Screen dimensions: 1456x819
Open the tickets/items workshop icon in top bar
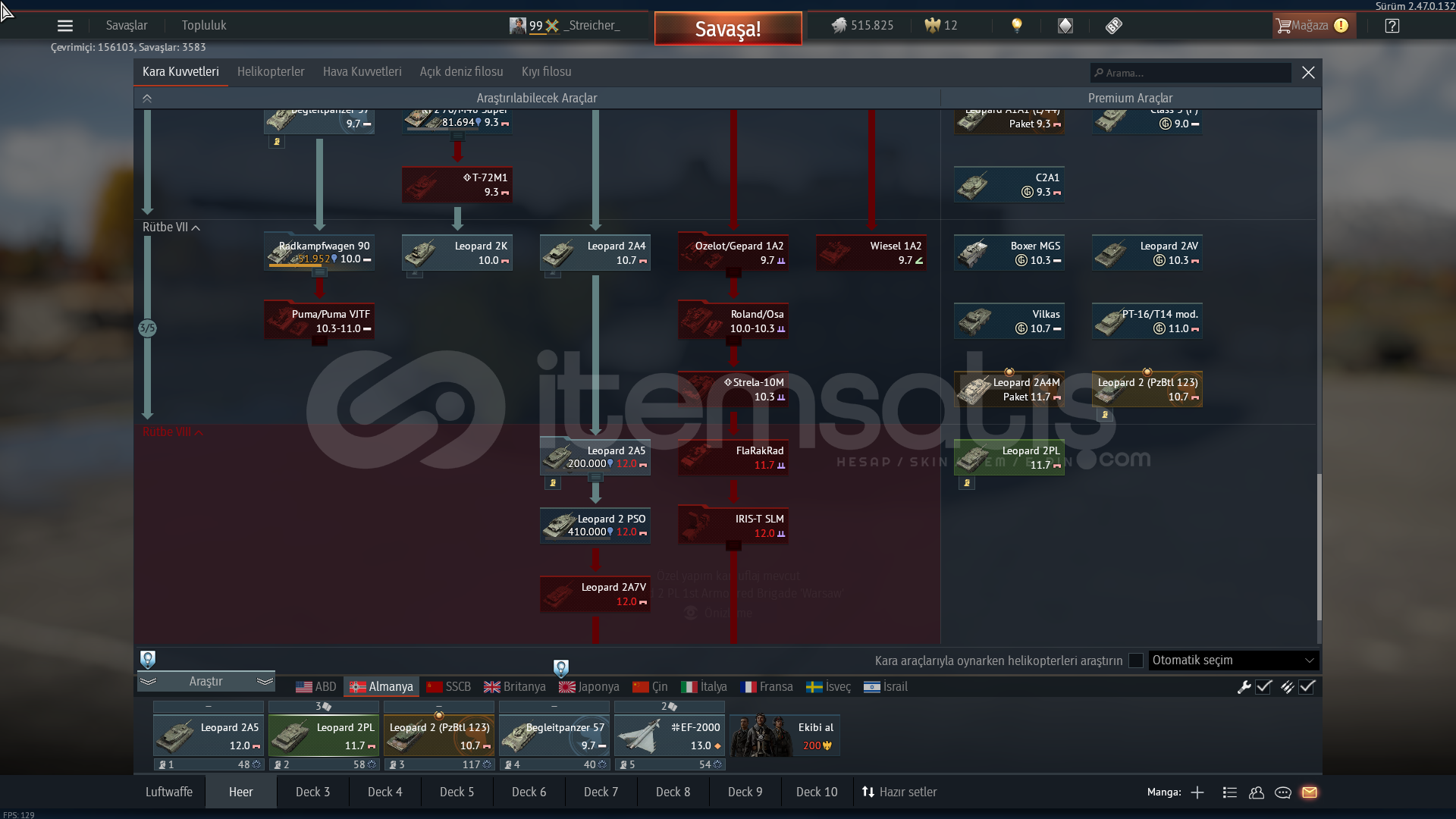pos(1113,26)
